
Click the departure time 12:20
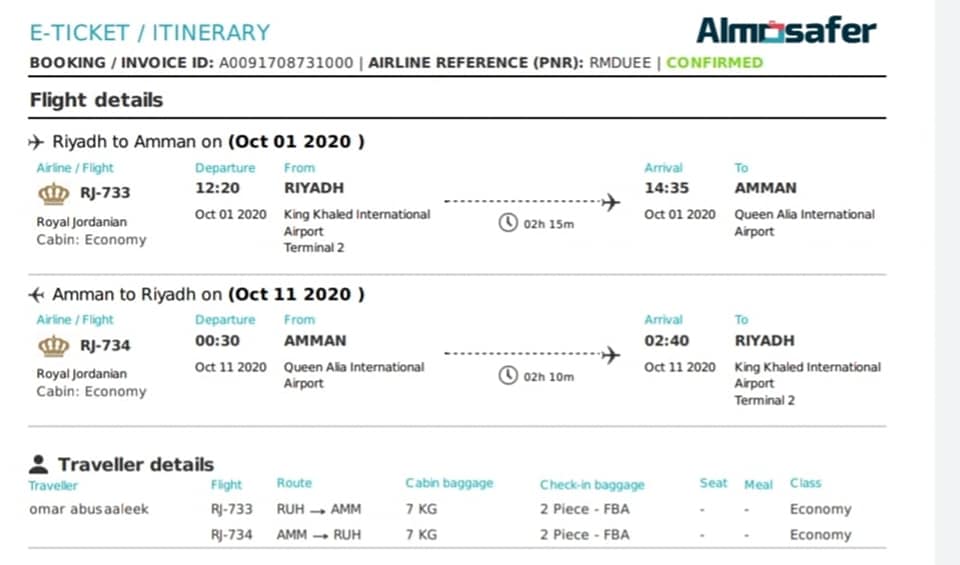(217, 188)
